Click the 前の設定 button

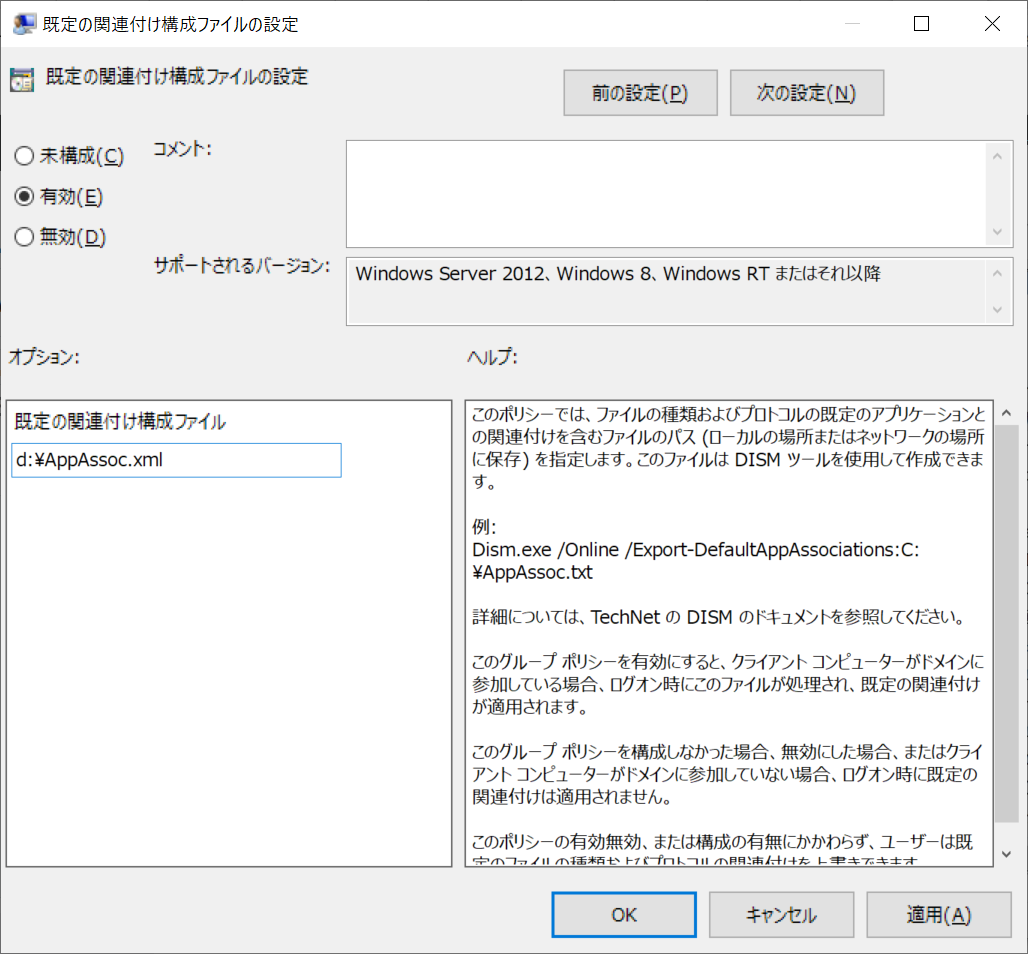(640, 92)
